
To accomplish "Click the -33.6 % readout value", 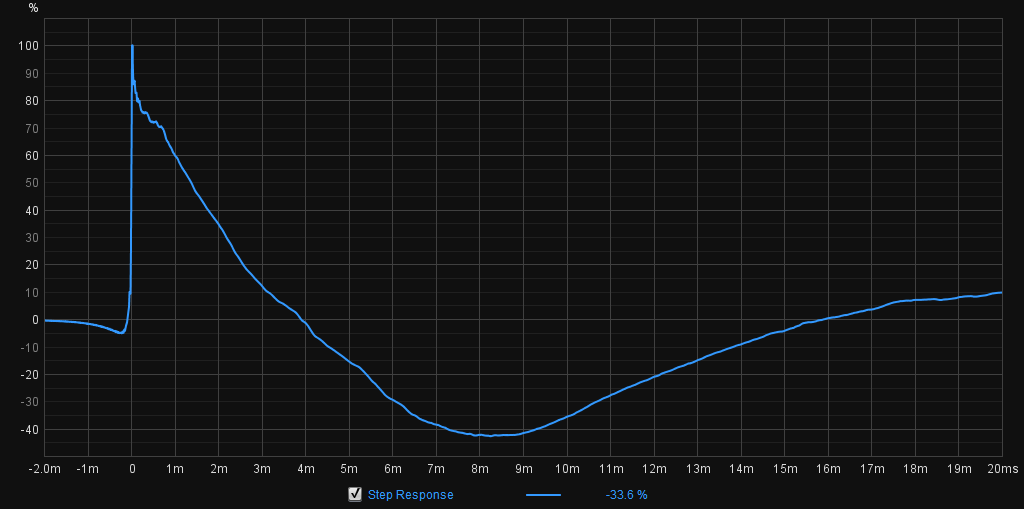I will coord(626,495).
